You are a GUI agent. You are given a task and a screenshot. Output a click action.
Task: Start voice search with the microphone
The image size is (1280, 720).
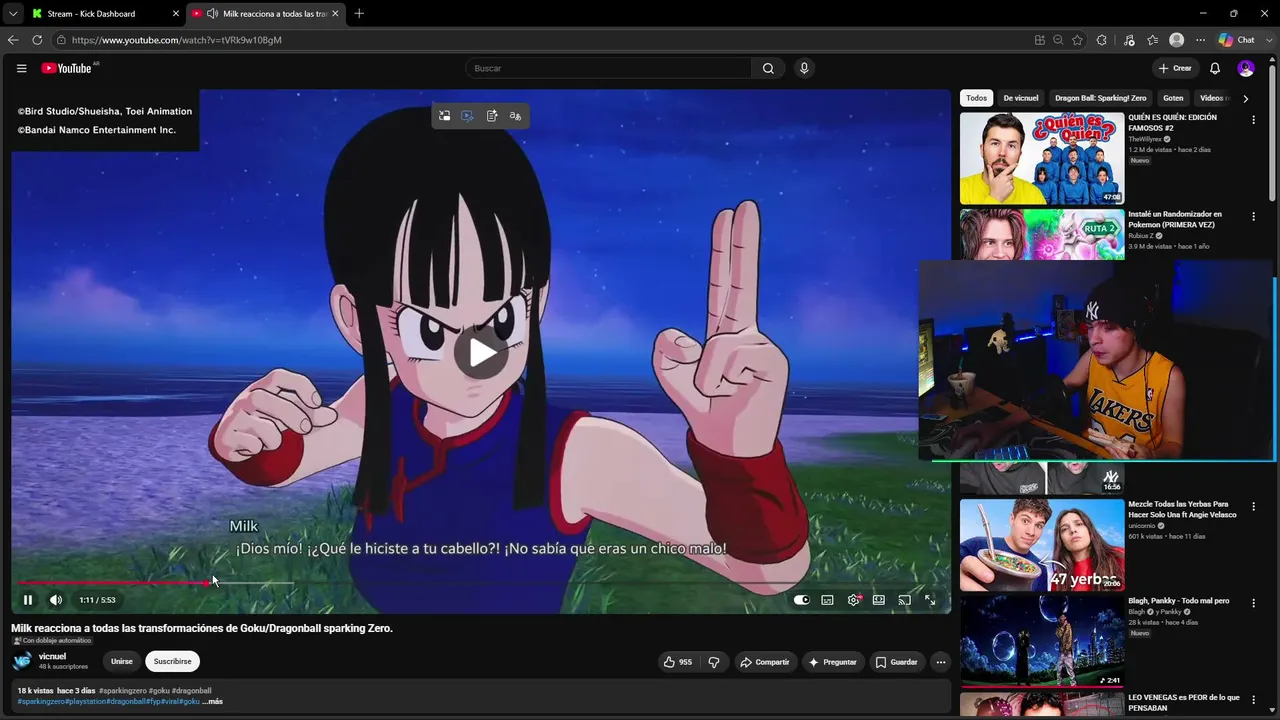[804, 68]
